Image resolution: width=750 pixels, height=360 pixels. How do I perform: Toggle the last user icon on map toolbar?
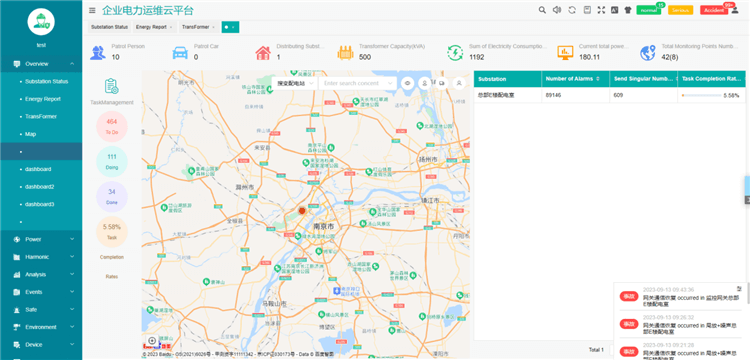click(x=459, y=83)
